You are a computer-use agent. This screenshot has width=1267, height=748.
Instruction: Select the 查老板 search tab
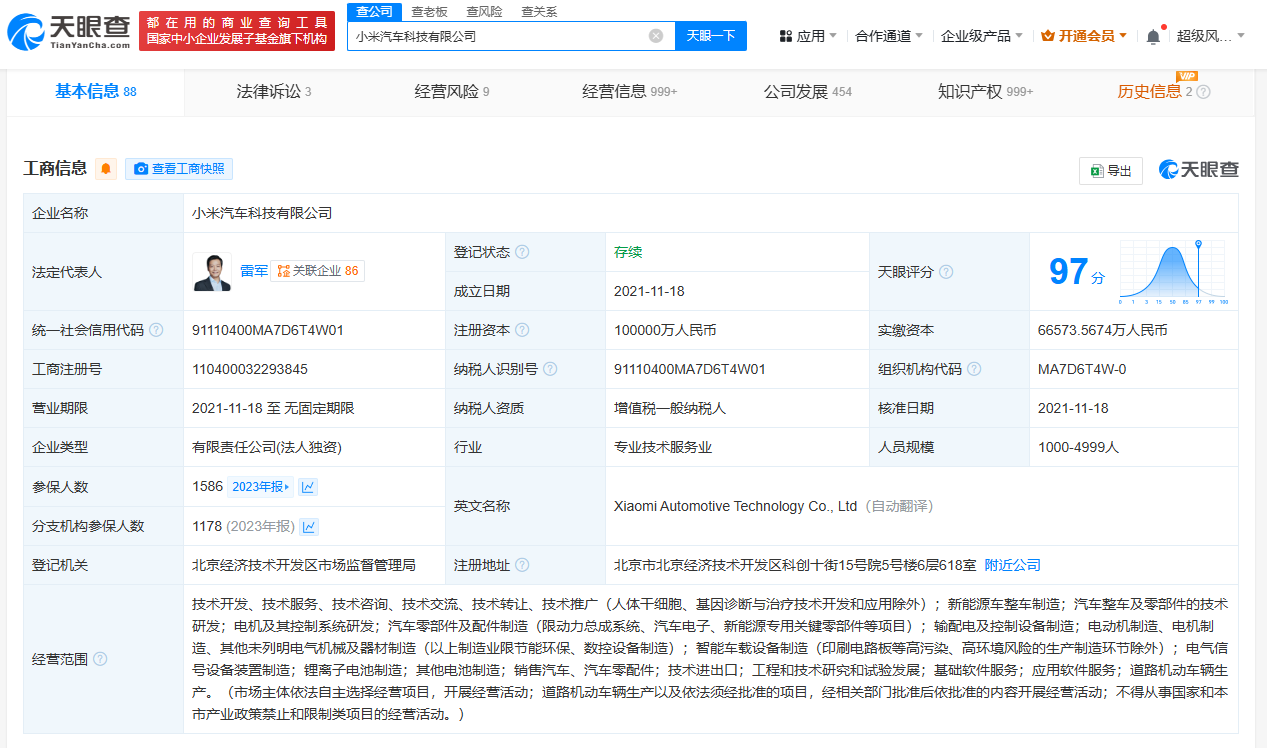pos(429,12)
